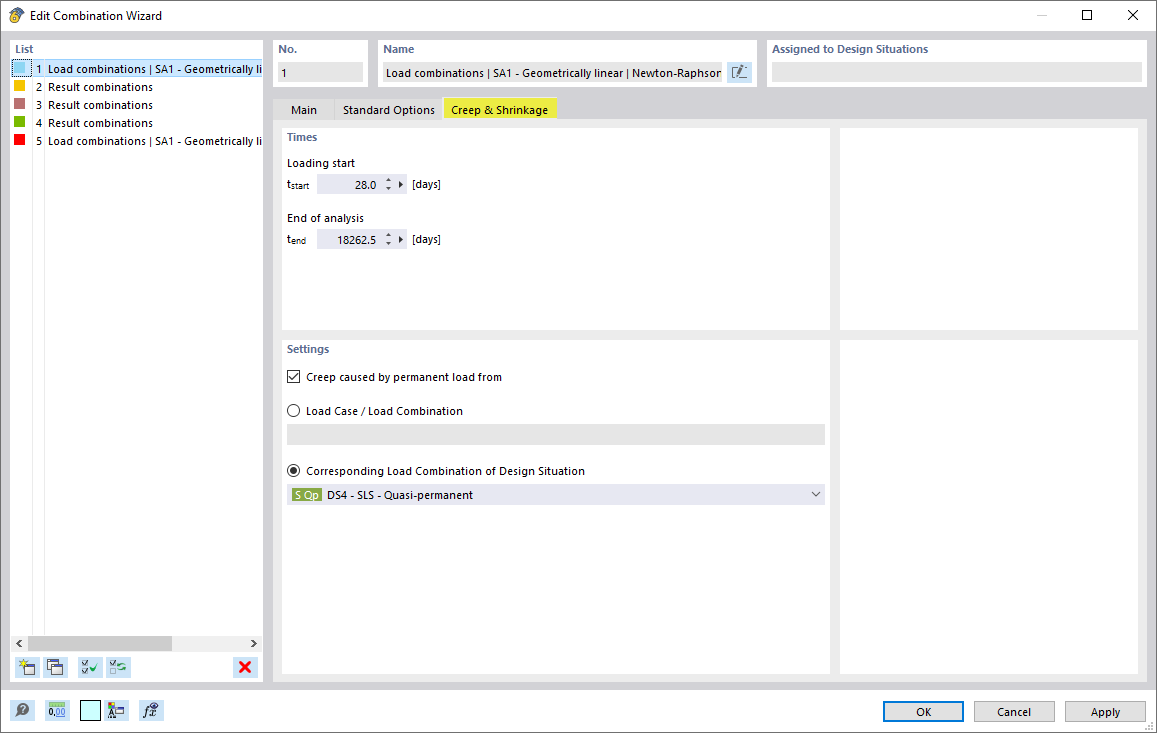Delete the selected combination wizard
The height and width of the screenshot is (733, 1157).
coord(245,667)
